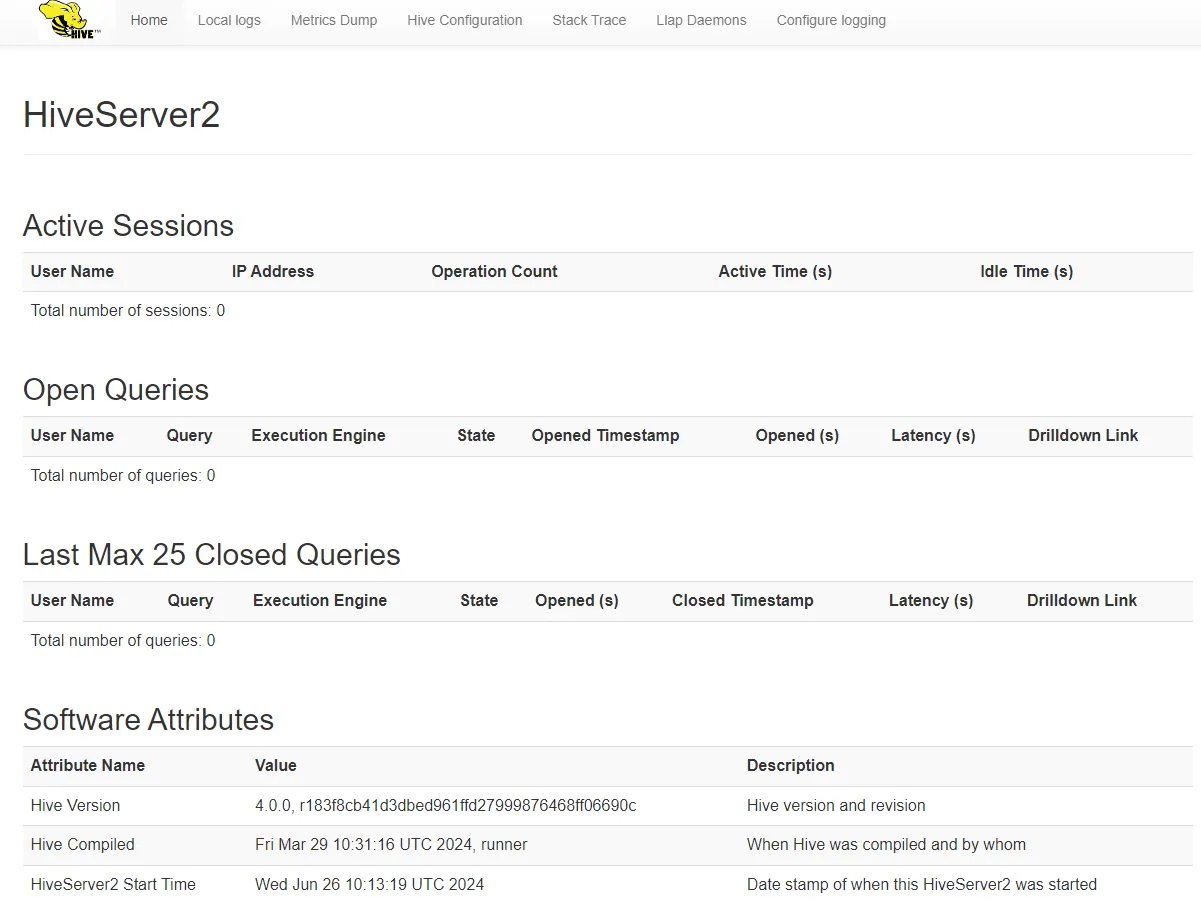Click User Name header in Open Queries
The image size is (1201, 905).
[x=72, y=435]
